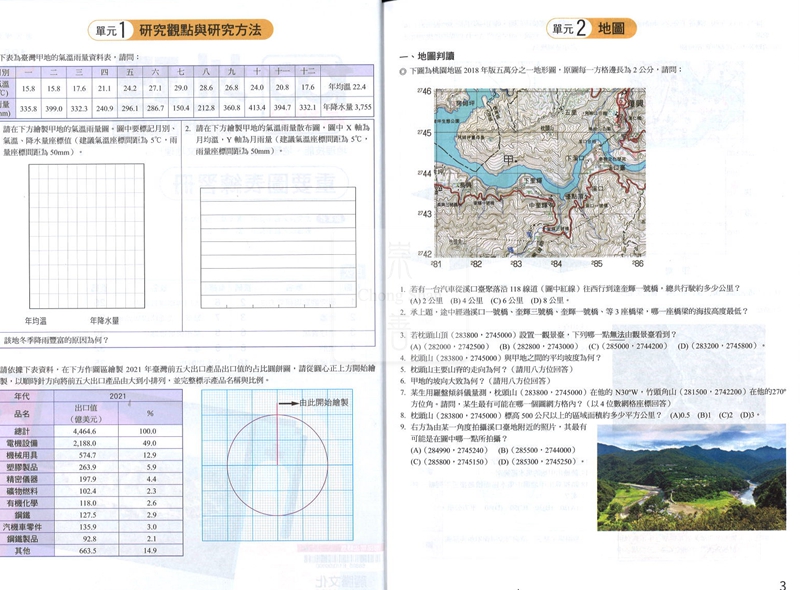Select the temperature value 29.0
This screenshot has width=800, height=590.
pyautogui.click(x=181, y=88)
